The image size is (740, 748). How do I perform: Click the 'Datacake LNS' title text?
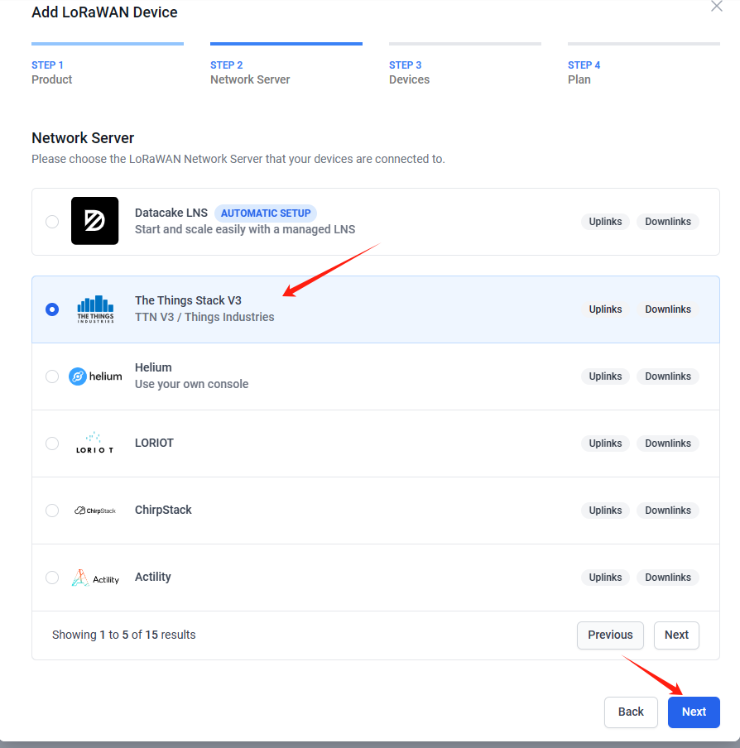(x=171, y=213)
